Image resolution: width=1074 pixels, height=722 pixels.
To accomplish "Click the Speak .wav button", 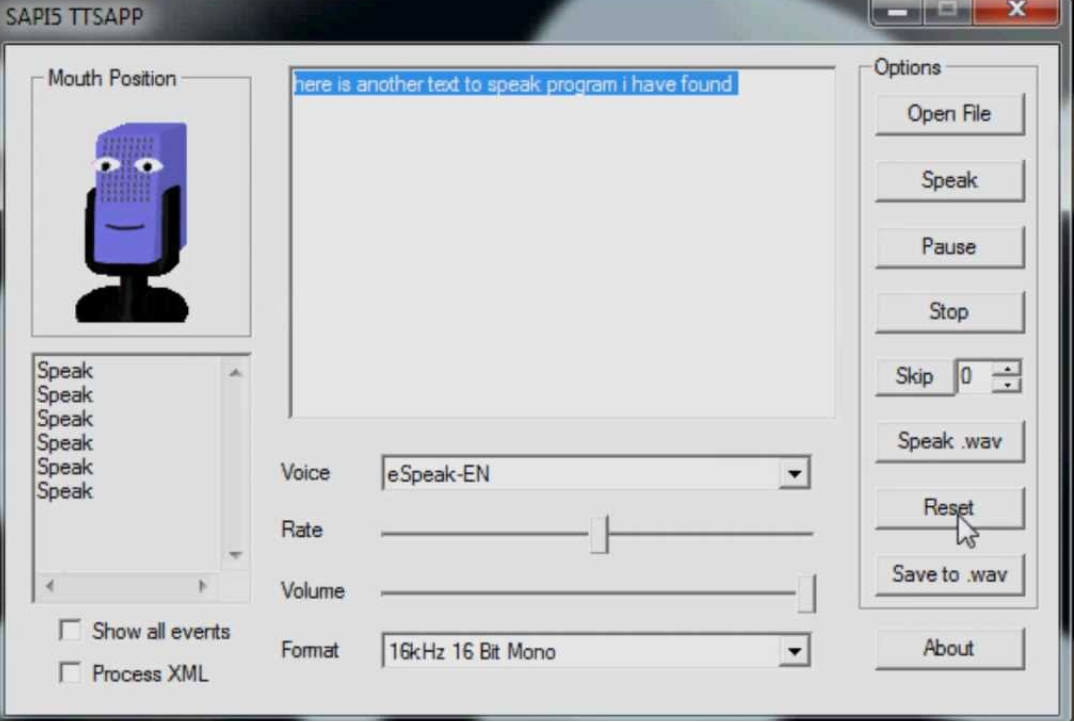I will click(949, 441).
